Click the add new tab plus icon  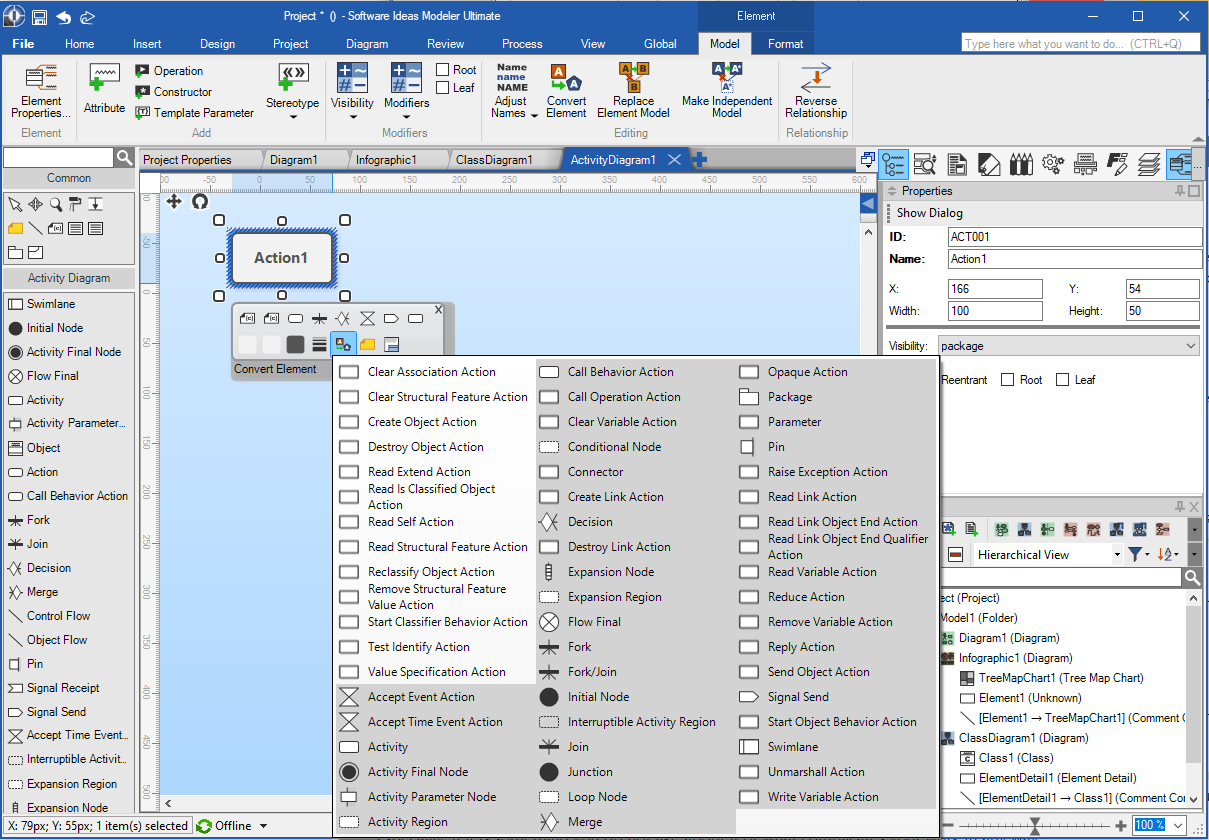coord(700,159)
